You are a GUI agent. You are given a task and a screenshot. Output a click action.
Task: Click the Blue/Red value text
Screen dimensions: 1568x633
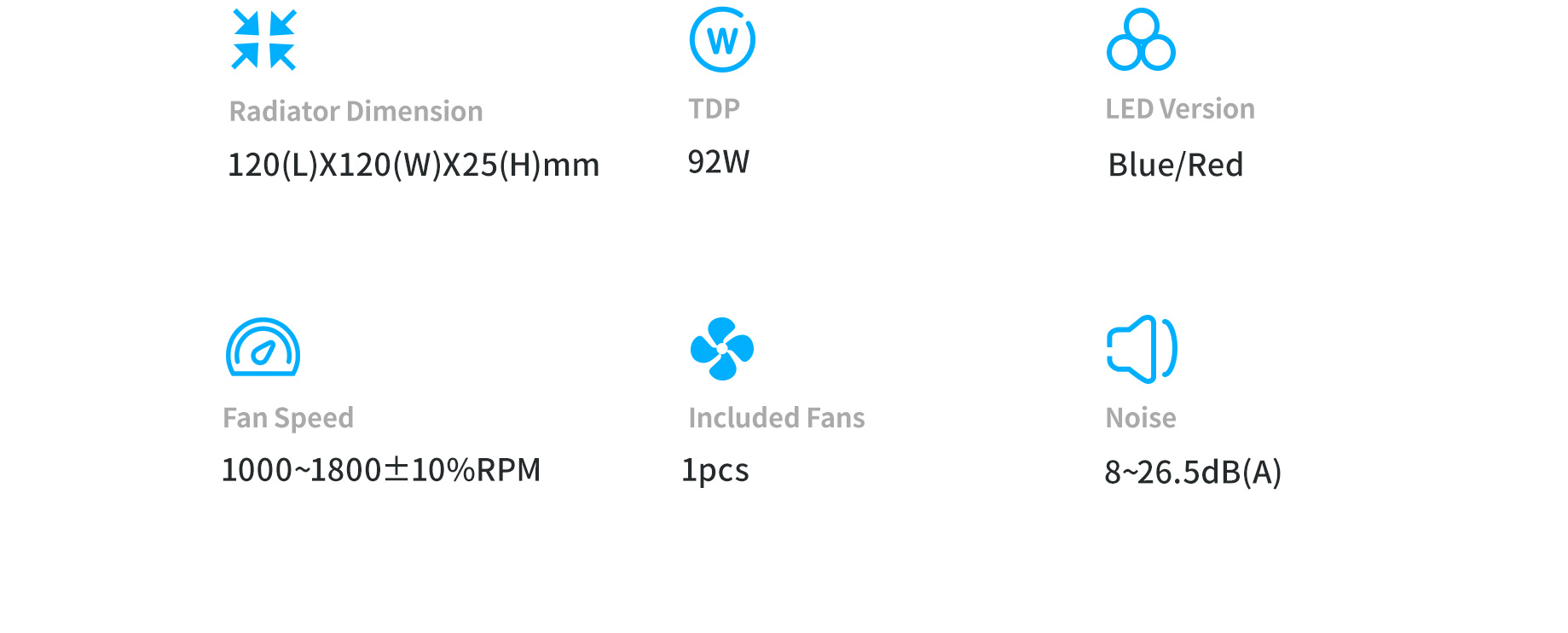coord(1176,165)
